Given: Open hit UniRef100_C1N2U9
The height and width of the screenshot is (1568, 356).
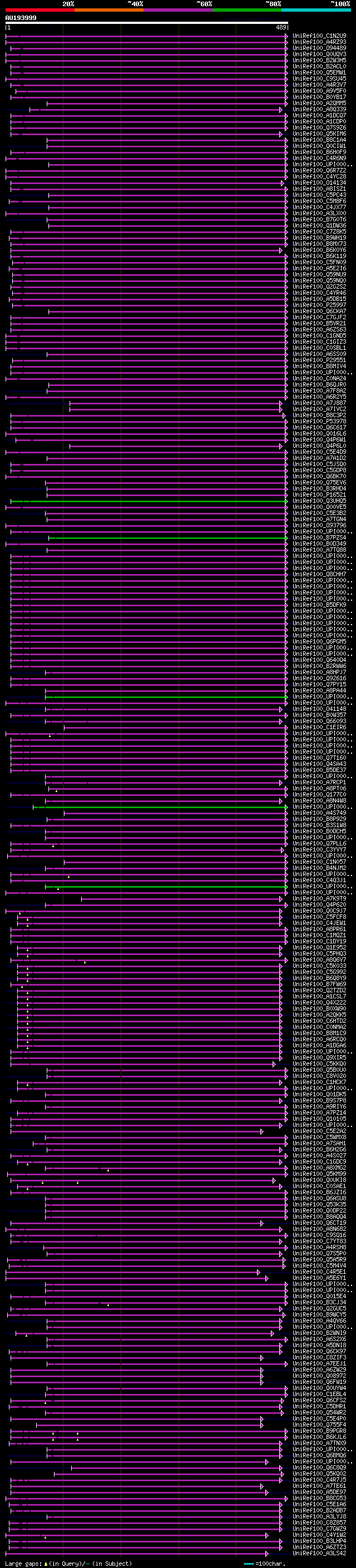Looking at the screenshot, I should [x=319, y=36].
